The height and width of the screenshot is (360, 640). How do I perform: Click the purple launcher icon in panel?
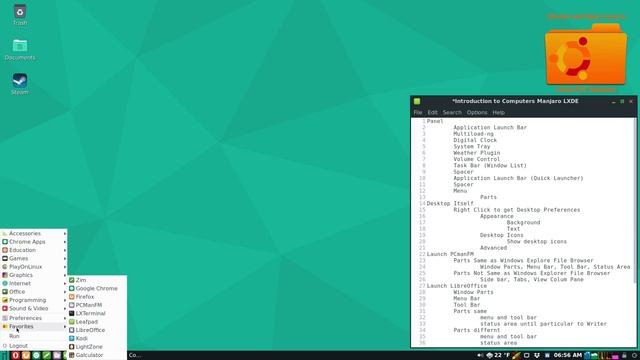pos(57,356)
